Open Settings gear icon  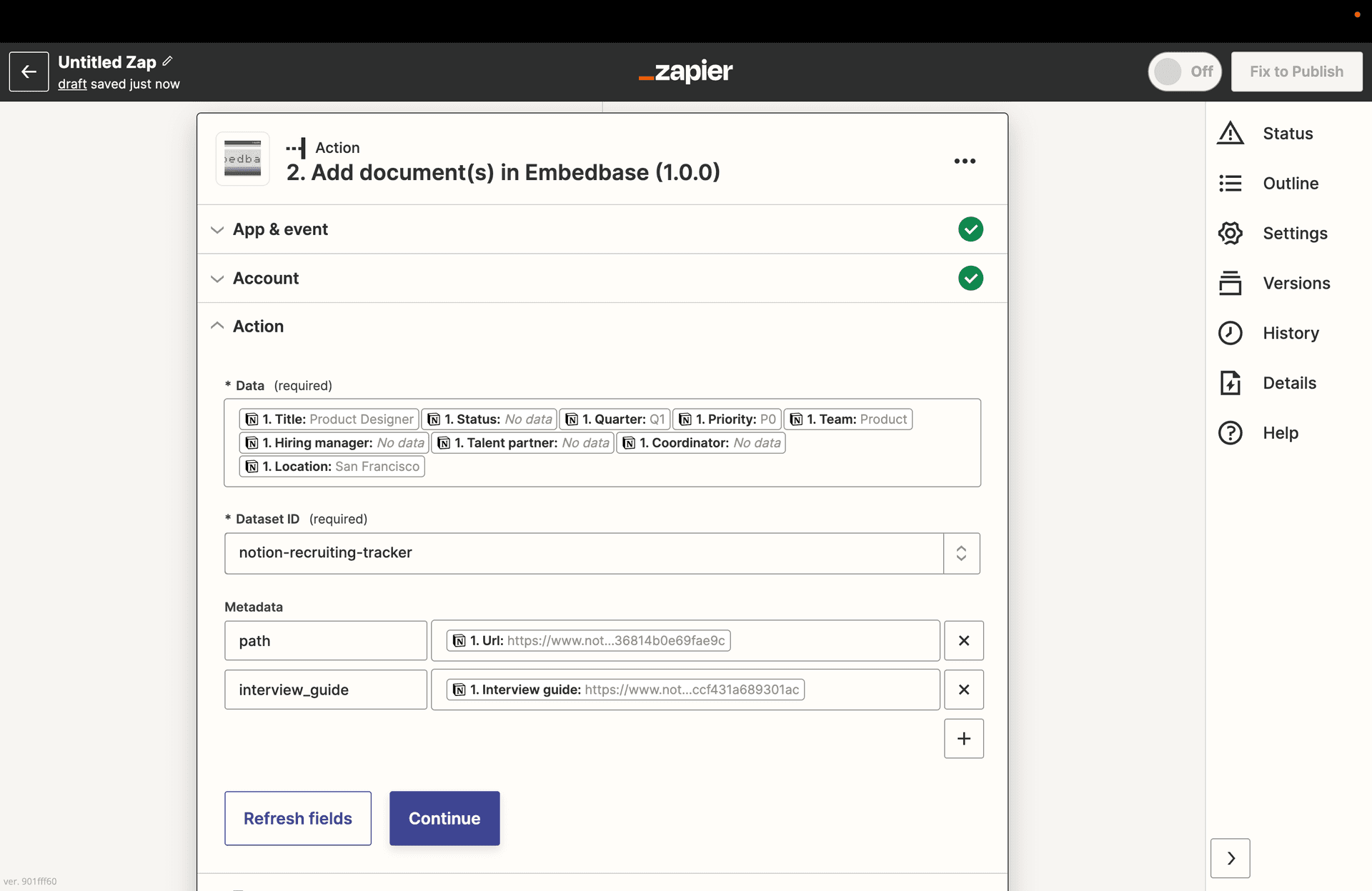[x=1231, y=234]
